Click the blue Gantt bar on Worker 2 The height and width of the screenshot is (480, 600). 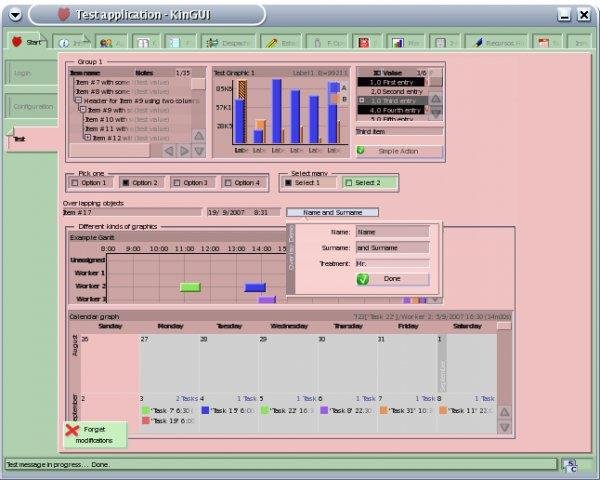click(x=255, y=287)
